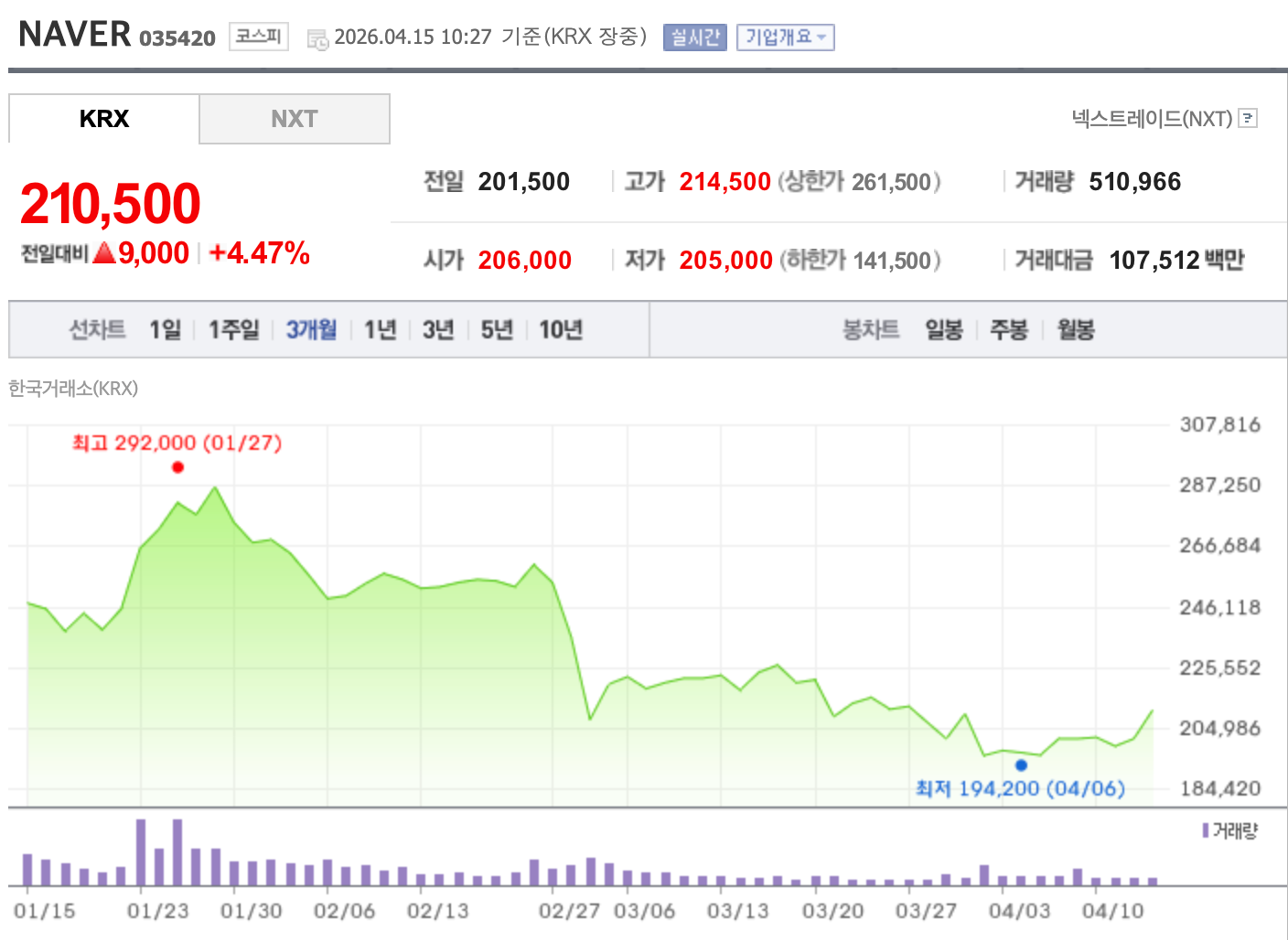This screenshot has width=1288, height=940.
Task: Click the 거래량 legend icon
Action: point(1206,829)
